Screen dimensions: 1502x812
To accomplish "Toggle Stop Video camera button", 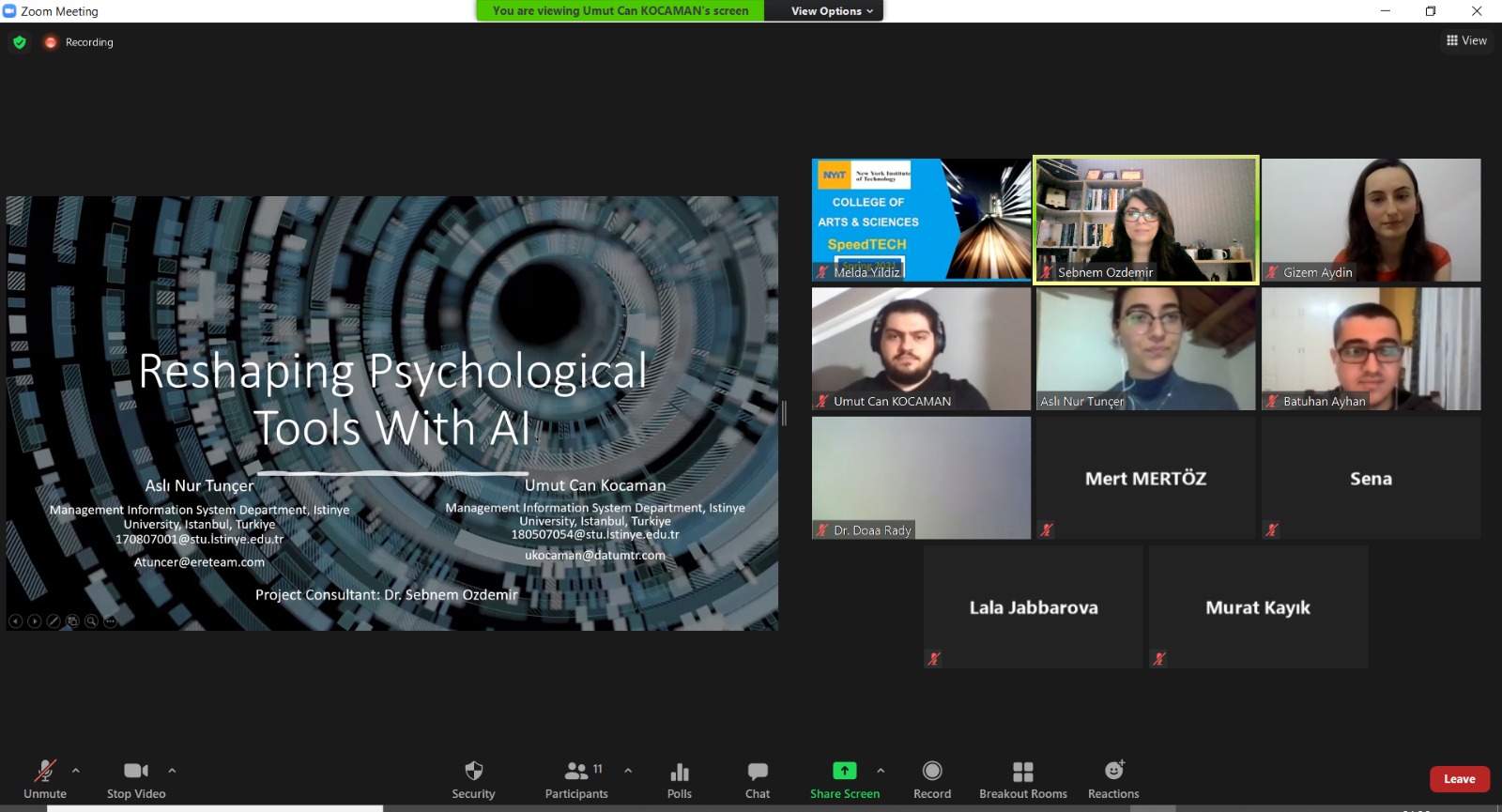I will [136, 779].
